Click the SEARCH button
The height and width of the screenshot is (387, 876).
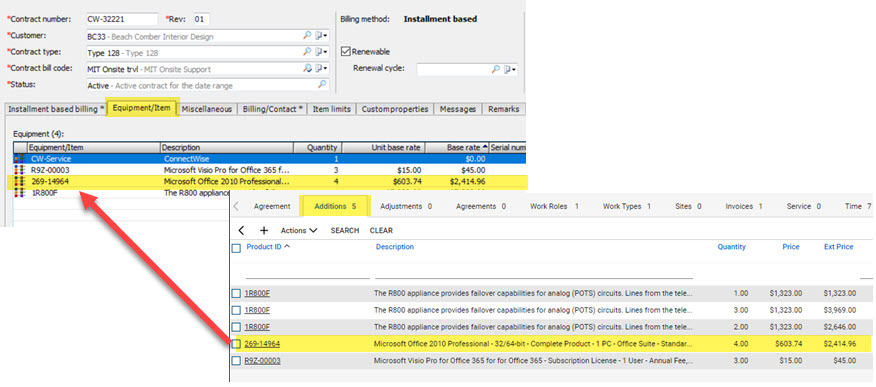[345, 230]
